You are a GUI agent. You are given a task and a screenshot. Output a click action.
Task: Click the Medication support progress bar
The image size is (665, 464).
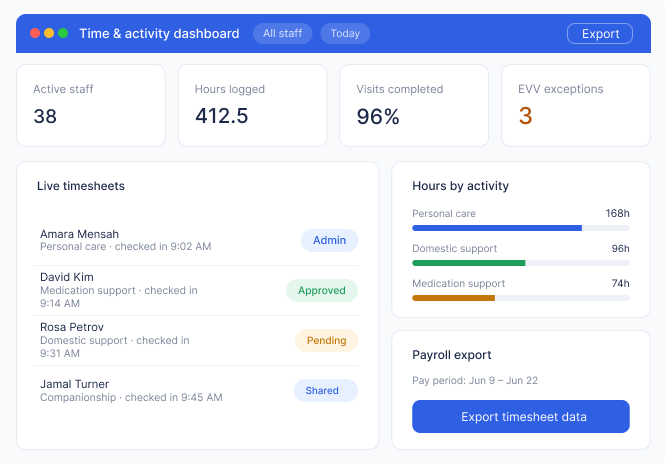pos(521,298)
